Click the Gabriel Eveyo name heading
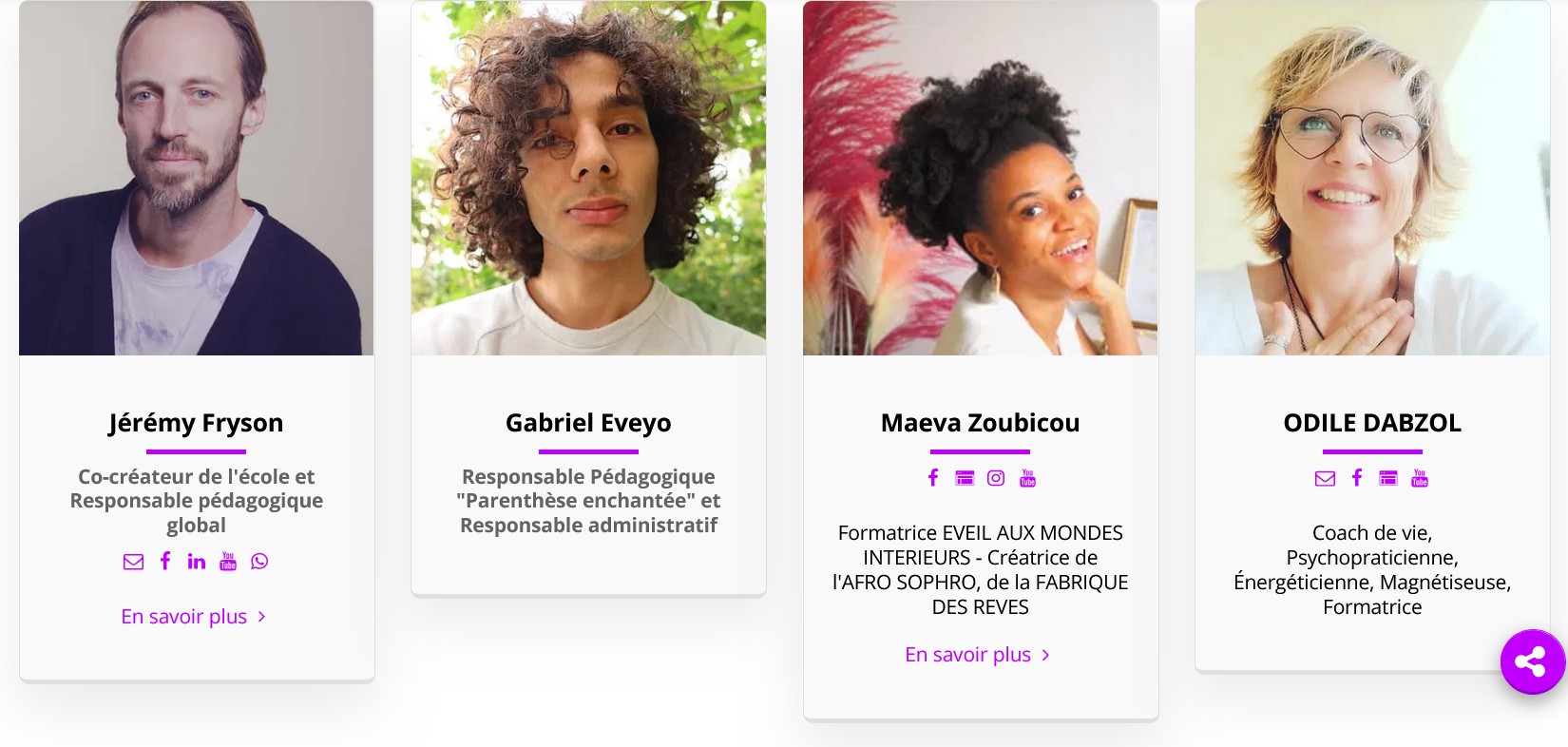The height and width of the screenshot is (747, 1568). (x=588, y=423)
